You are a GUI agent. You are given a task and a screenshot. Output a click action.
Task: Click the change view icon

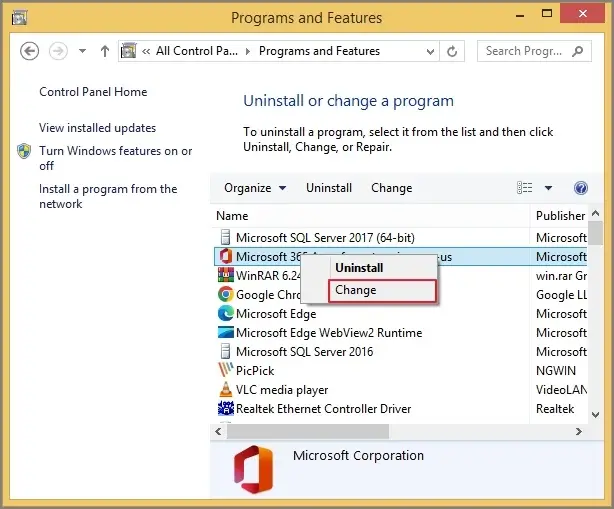[525, 188]
